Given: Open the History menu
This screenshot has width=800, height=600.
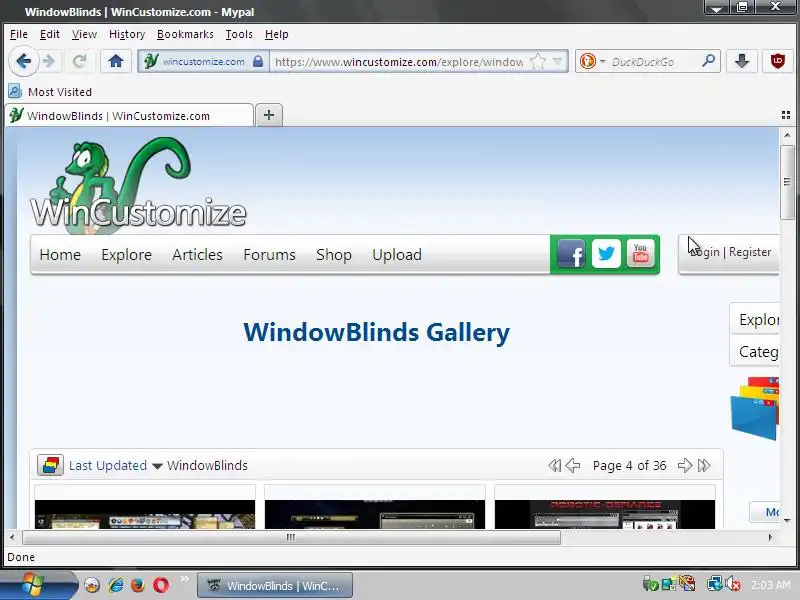Looking at the screenshot, I should pyautogui.click(x=127, y=34).
